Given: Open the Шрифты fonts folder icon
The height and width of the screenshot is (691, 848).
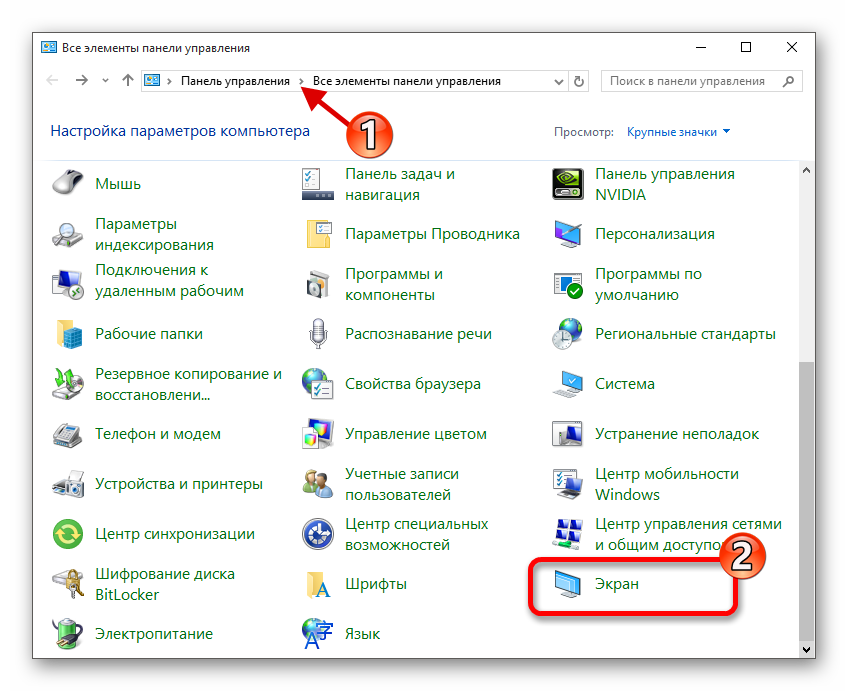Looking at the screenshot, I should click(317, 584).
